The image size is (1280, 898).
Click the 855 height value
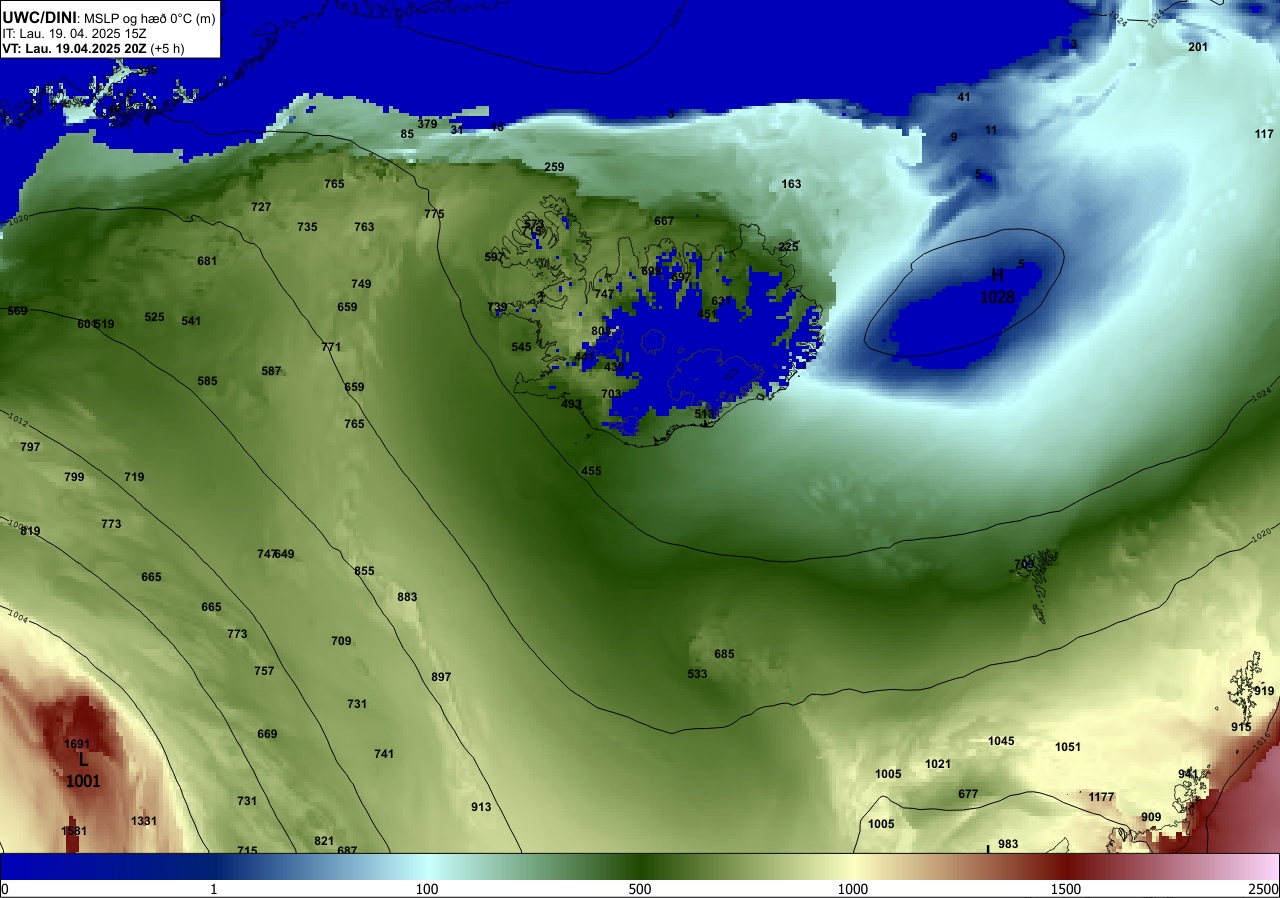(364, 571)
